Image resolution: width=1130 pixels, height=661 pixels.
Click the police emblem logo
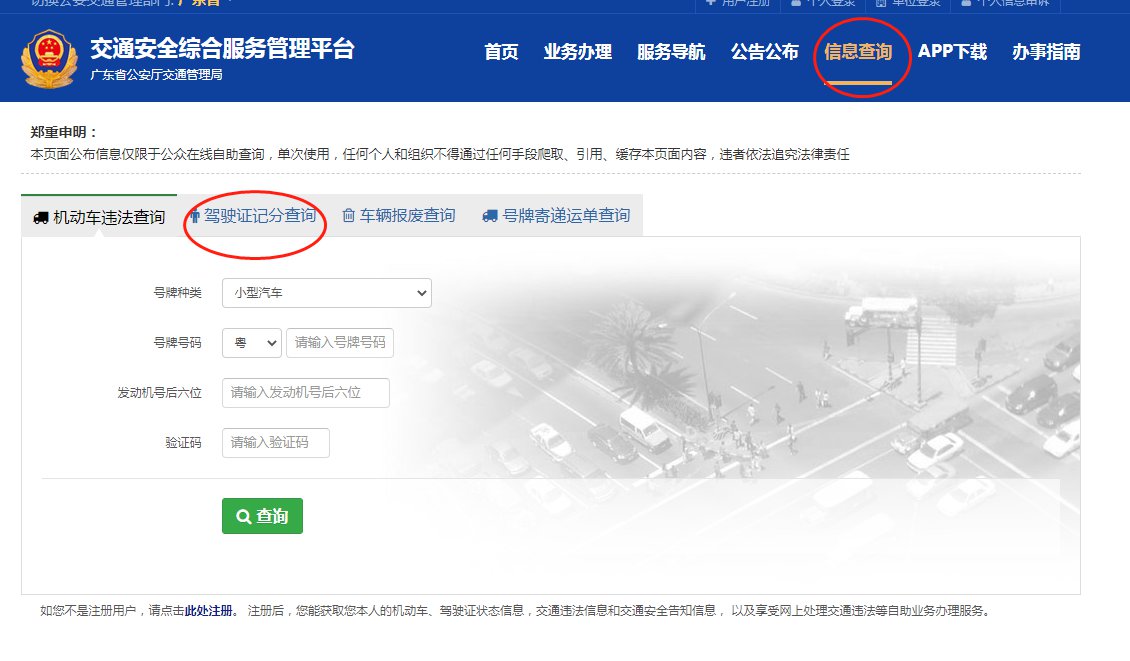(x=48, y=59)
